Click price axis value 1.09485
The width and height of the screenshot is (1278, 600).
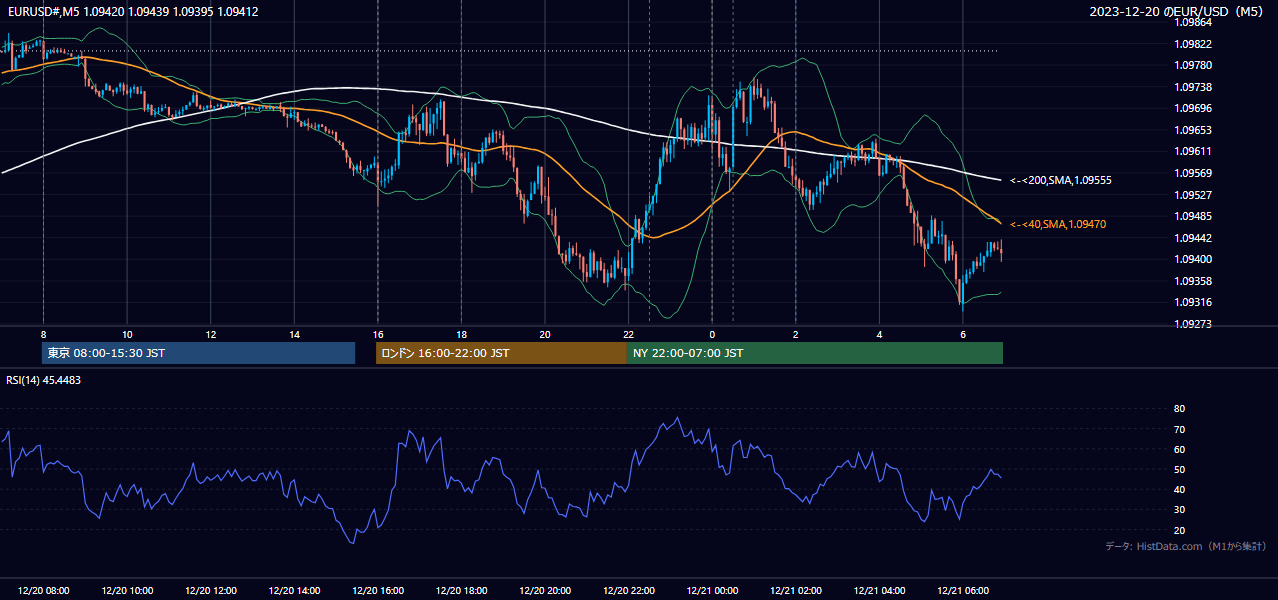[x=1192, y=217]
